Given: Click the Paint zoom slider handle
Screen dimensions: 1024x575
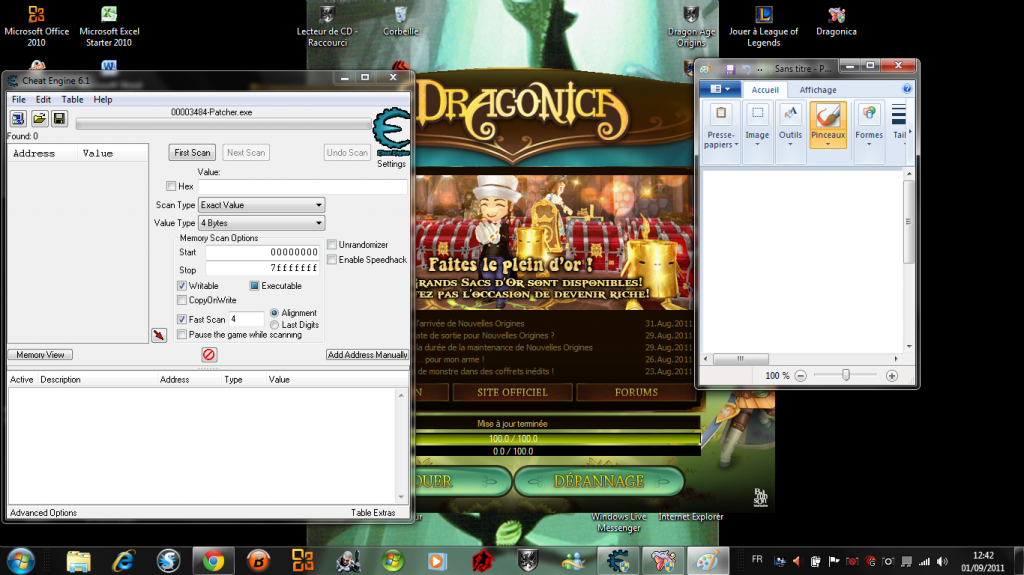Looking at the screenshot, I should tap(846, 375).
